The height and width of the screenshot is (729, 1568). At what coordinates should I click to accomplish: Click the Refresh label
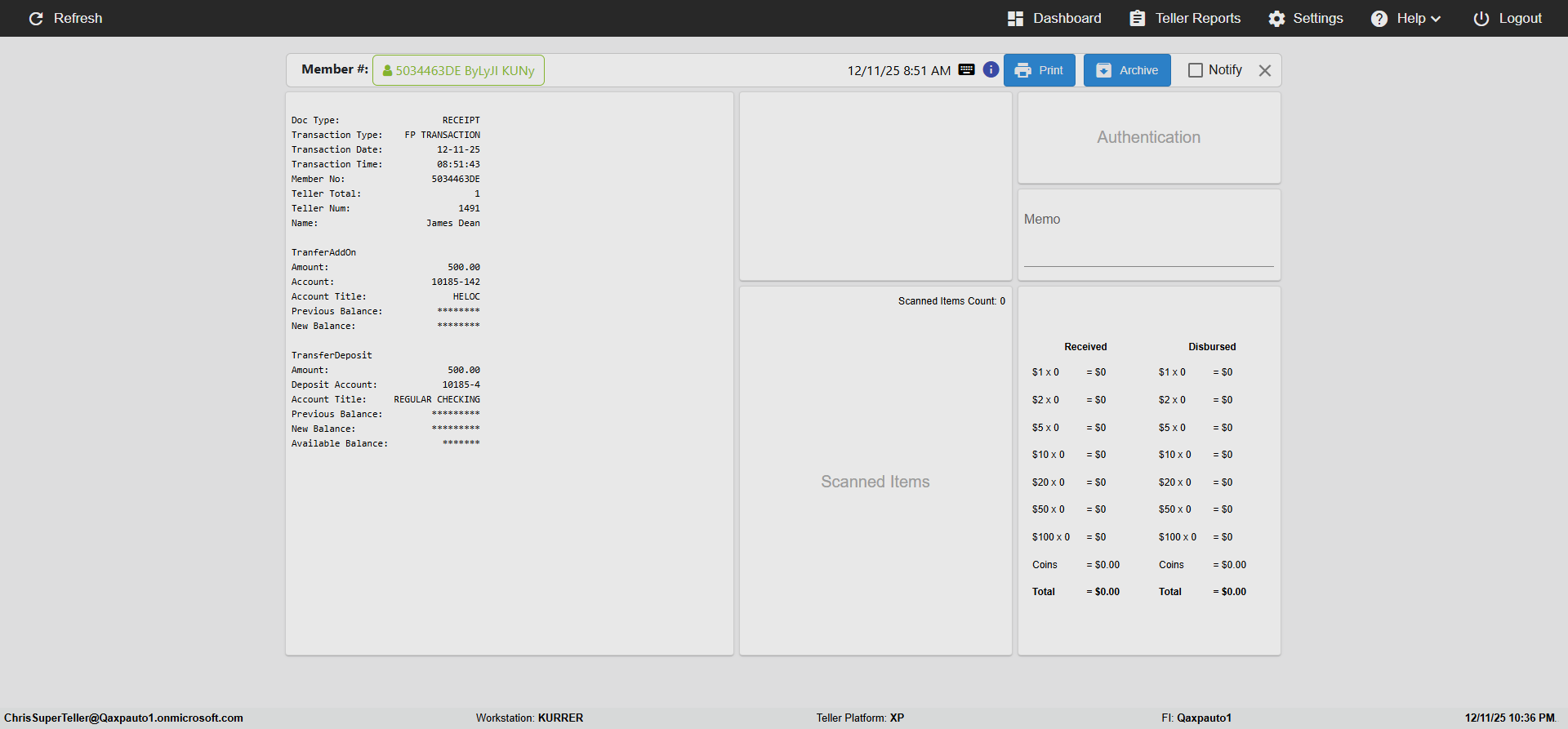tap(78, 18)
